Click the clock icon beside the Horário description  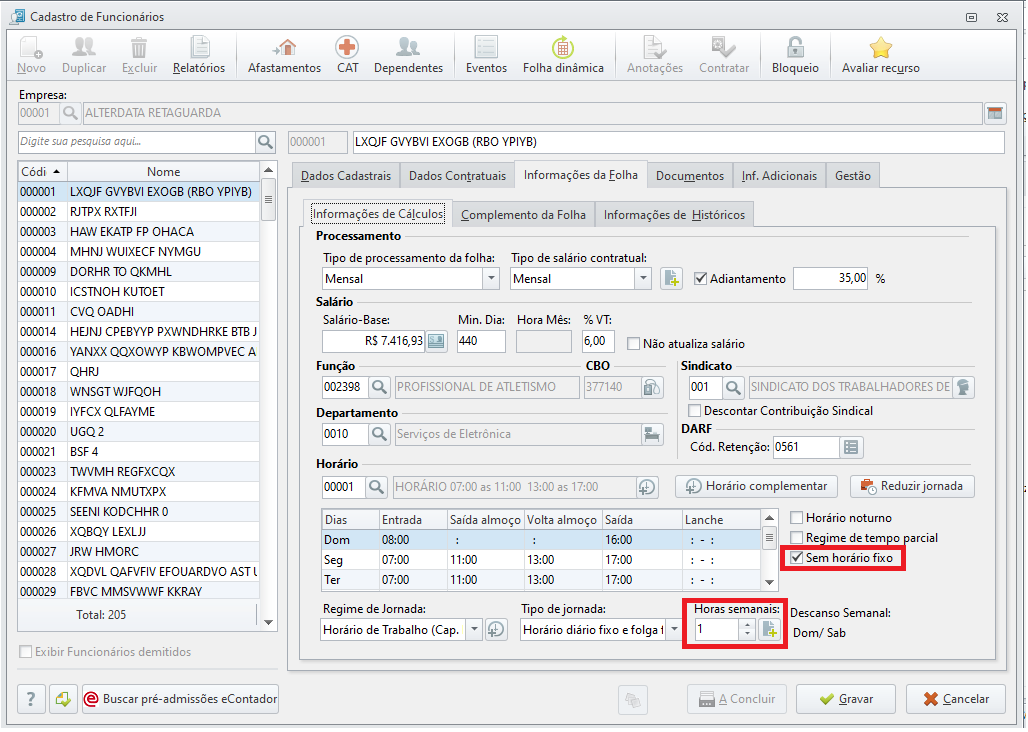(x=646, y=487)
